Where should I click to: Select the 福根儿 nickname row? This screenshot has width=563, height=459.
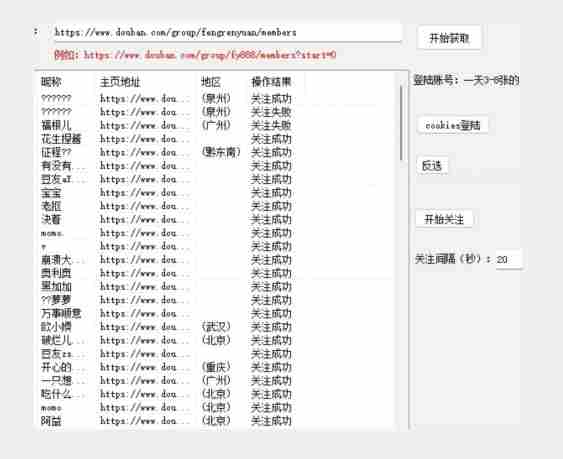[56, 125]
